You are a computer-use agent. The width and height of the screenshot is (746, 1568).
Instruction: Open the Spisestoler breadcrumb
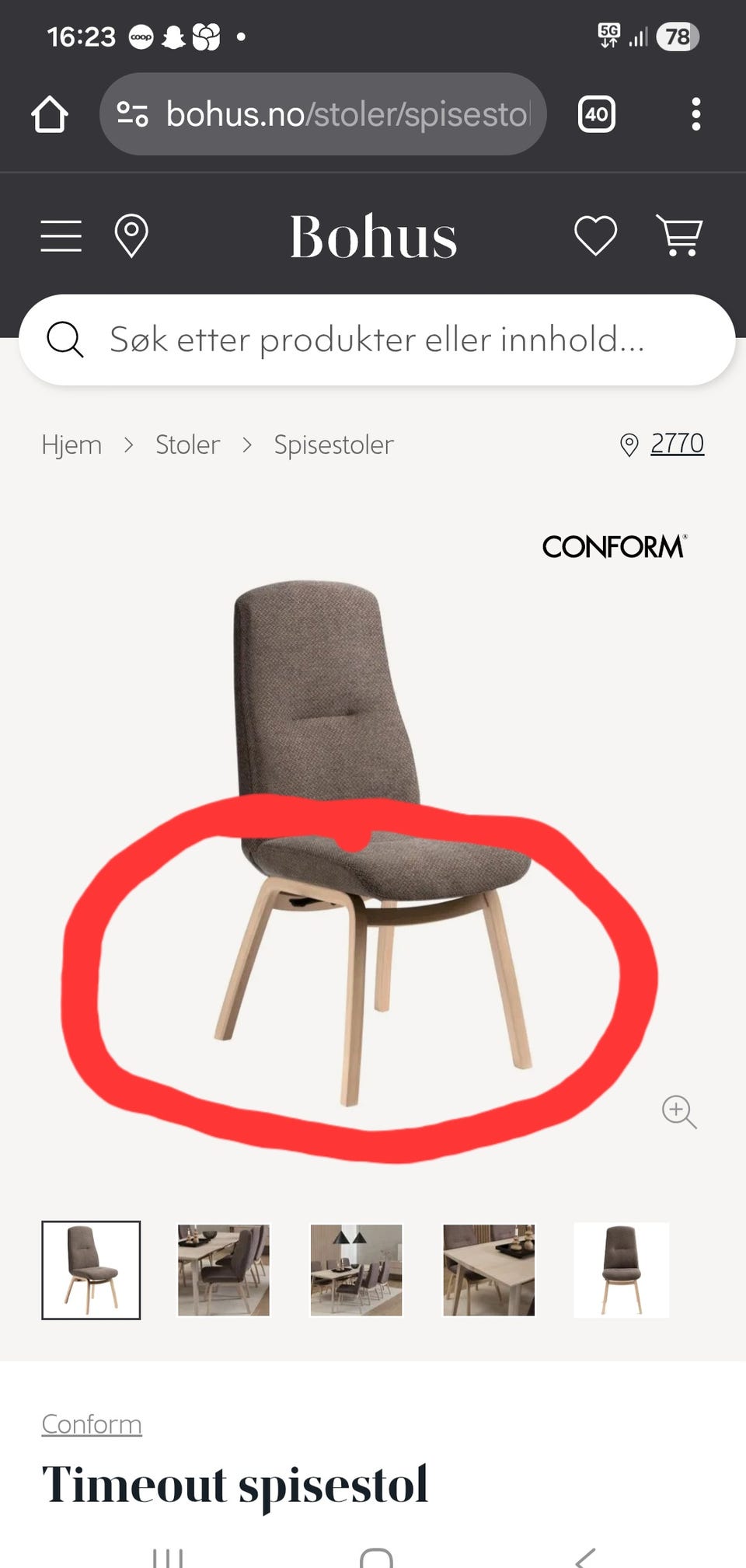point(333,445)
